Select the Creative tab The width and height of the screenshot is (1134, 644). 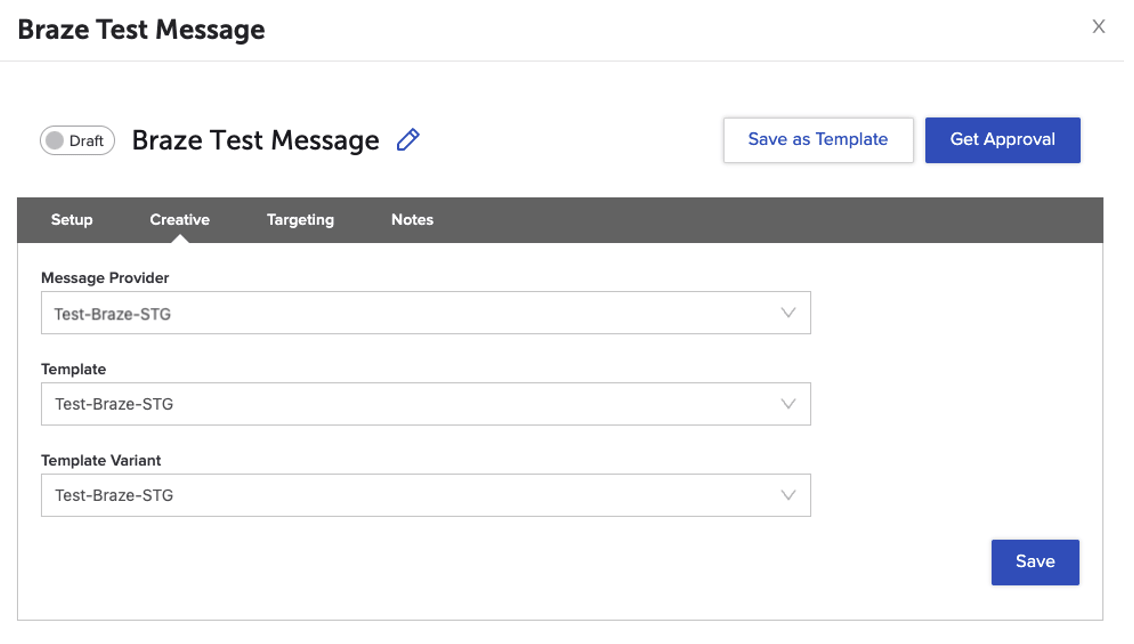coord(180,220)
